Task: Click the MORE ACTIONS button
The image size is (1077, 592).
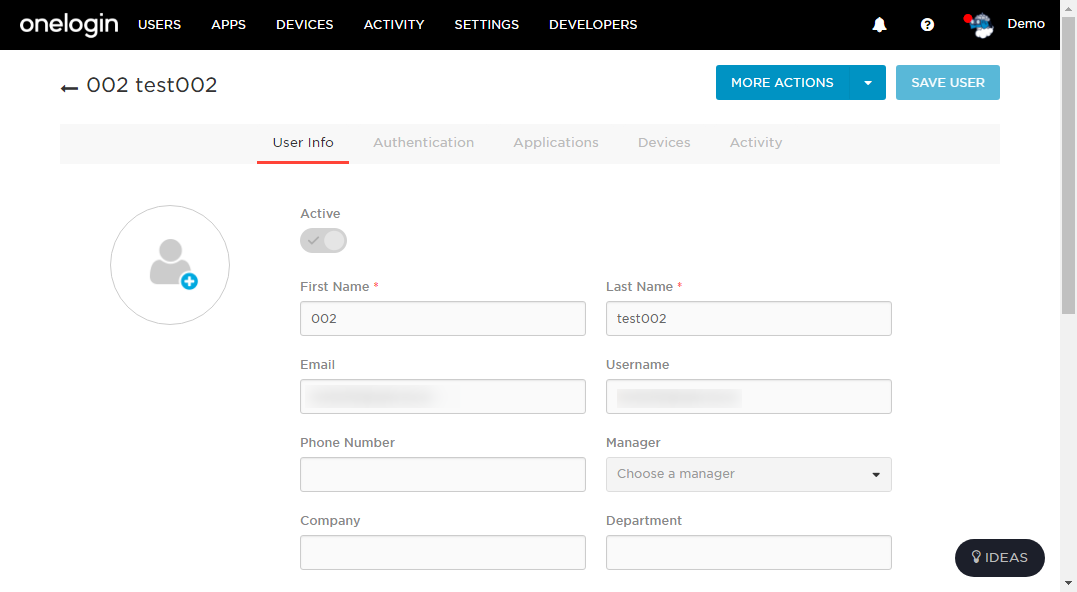Action: coord(782,82)
